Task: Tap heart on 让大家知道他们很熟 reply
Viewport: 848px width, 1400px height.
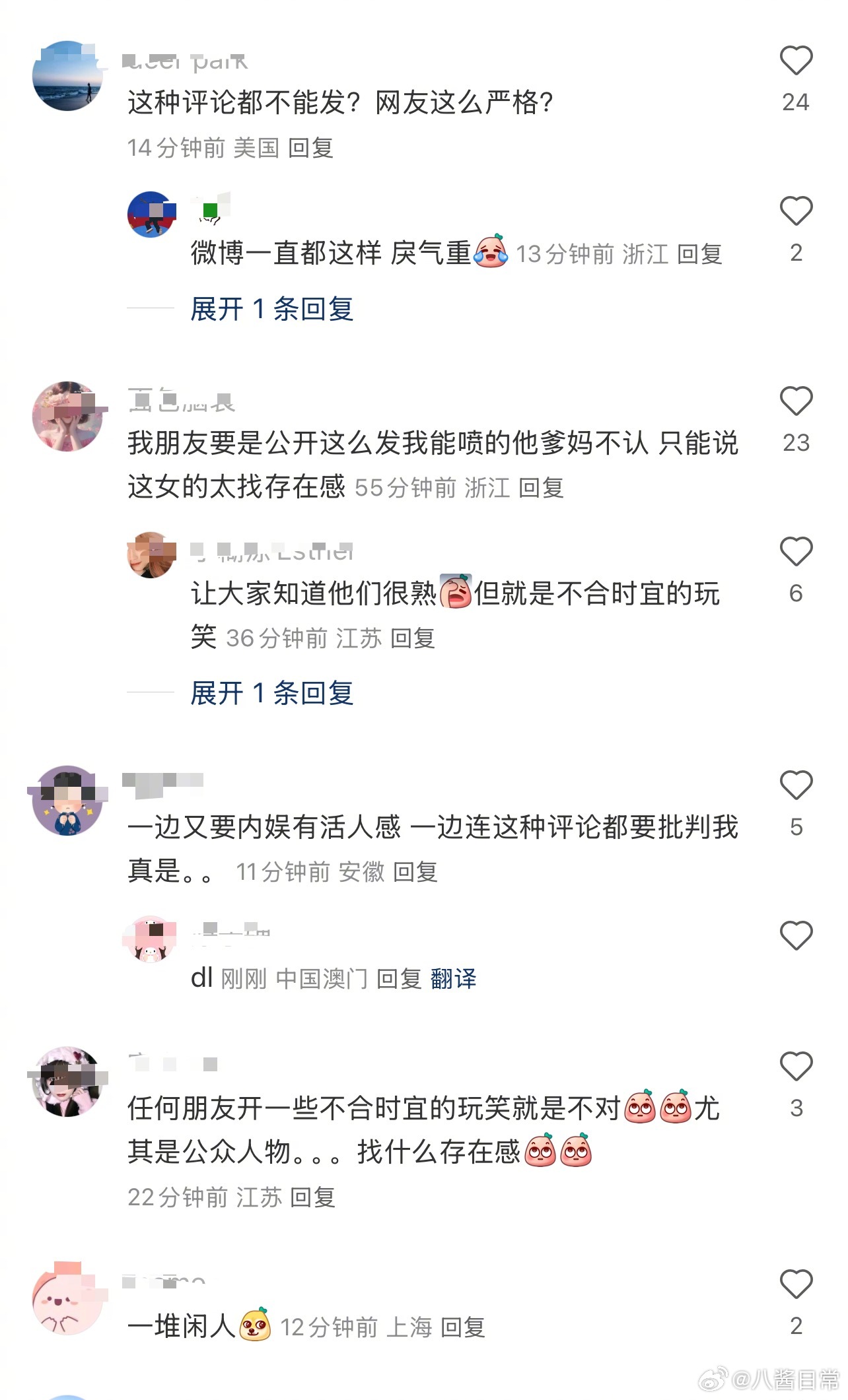Action: 796,552
